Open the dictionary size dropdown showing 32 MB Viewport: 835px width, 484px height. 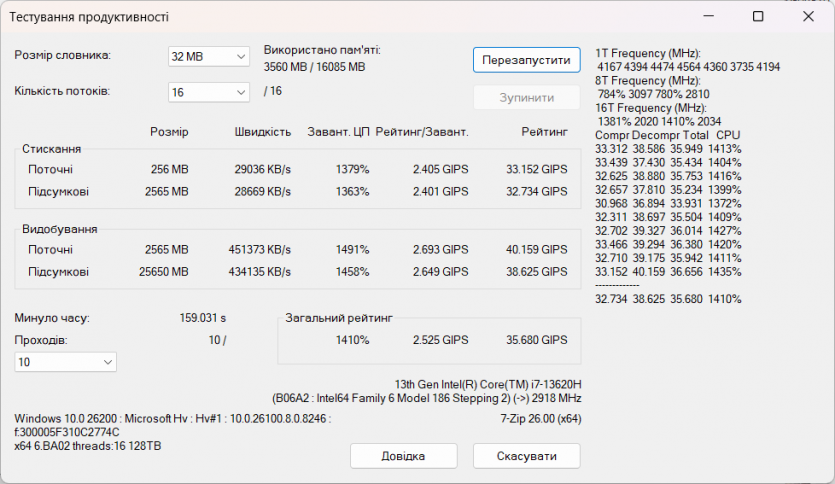tap(208, 57)
